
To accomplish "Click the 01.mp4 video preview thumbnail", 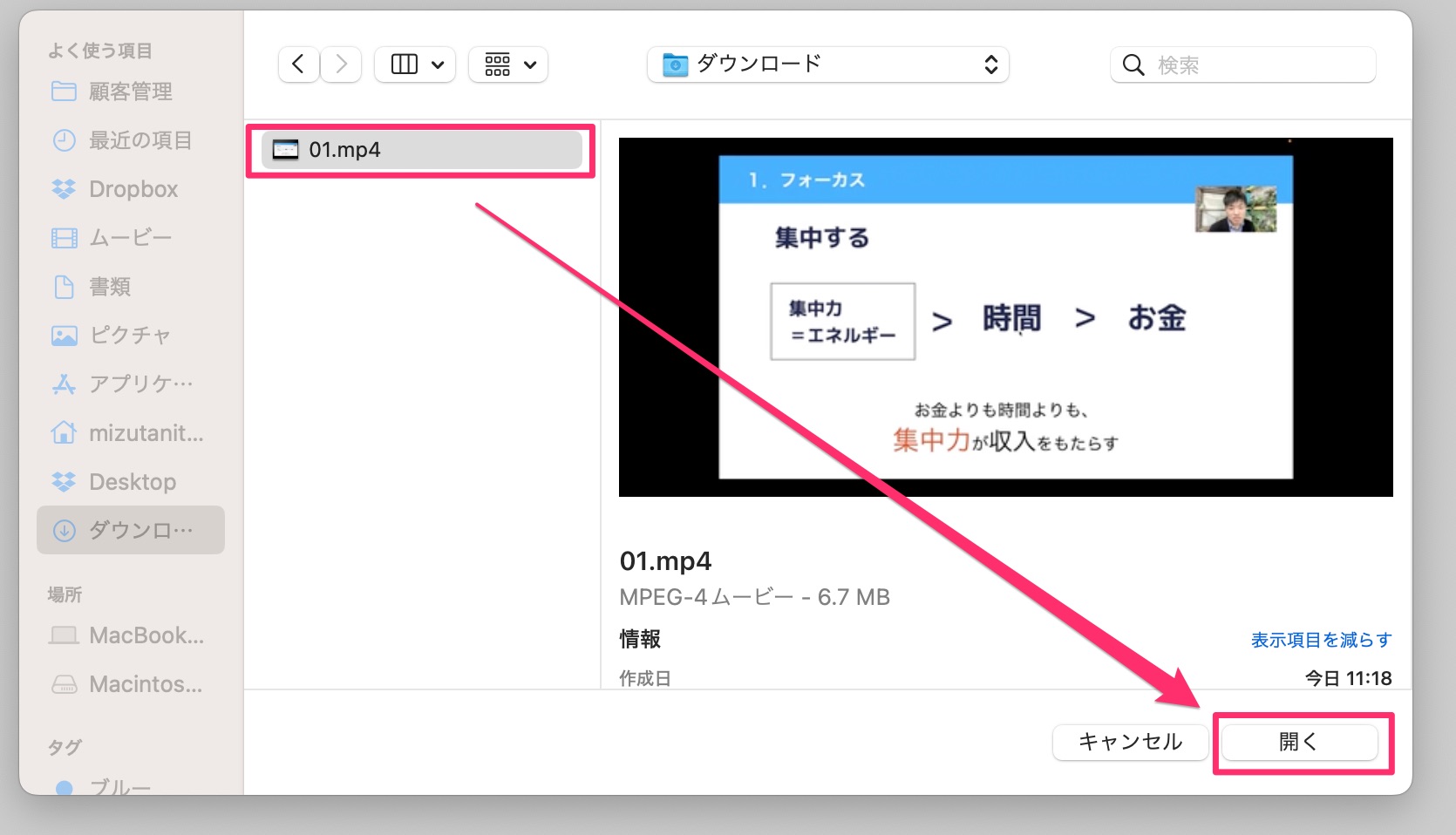I will pos(1004,317).
